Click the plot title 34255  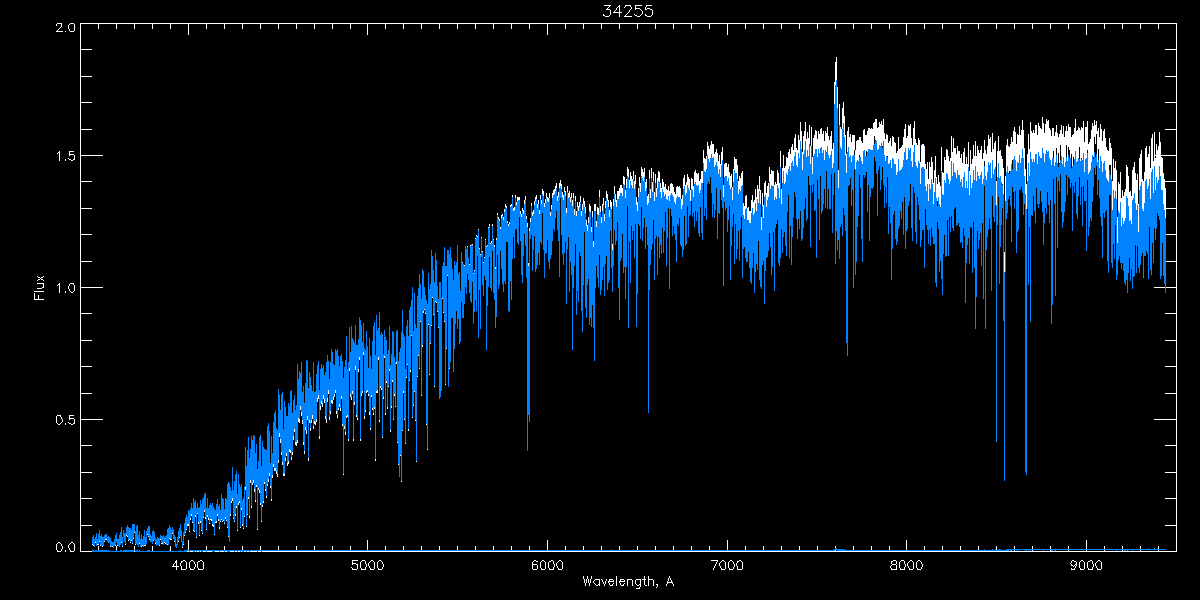628,11
